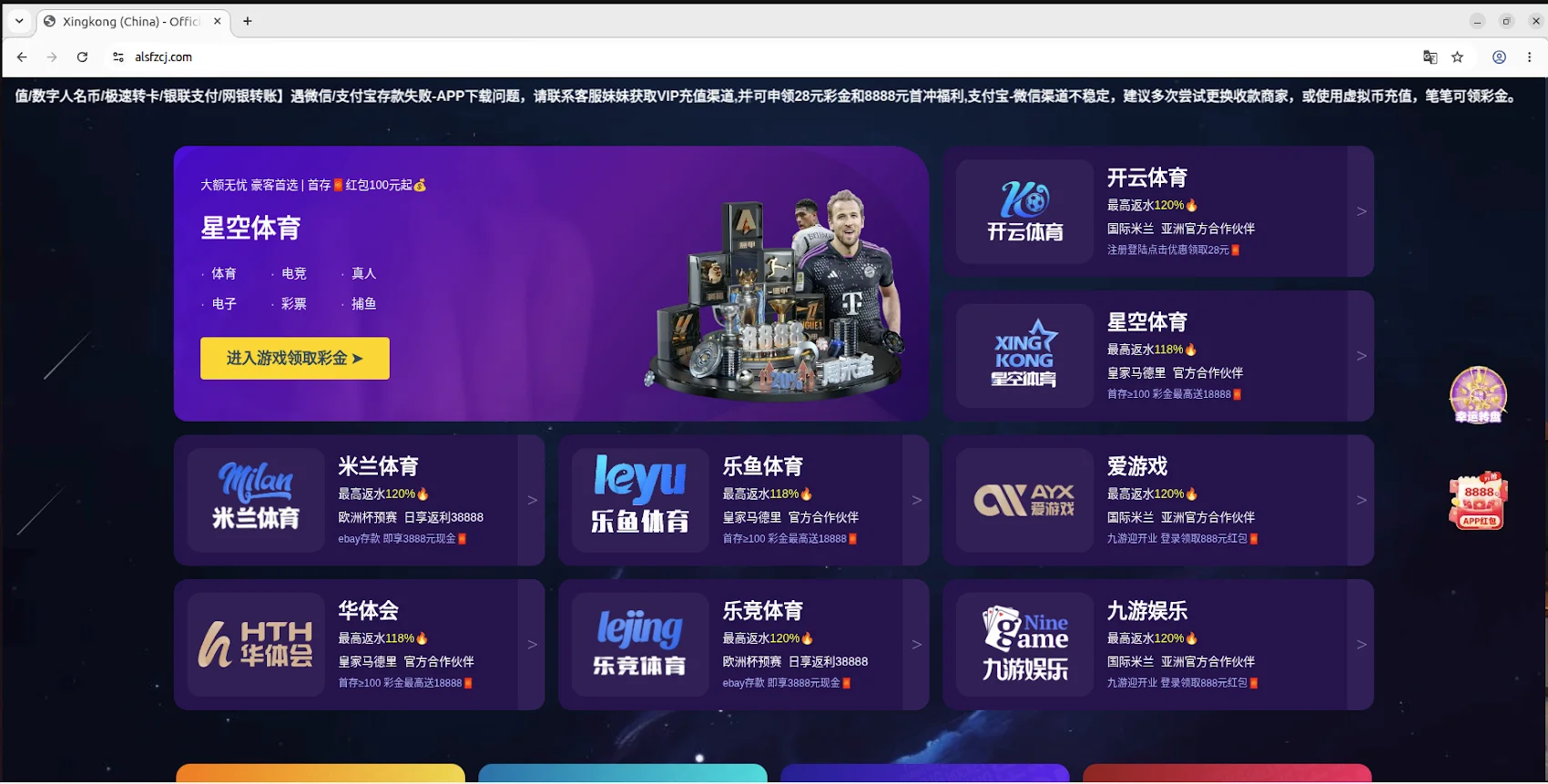Open the Nine Game 九游娱乐 logo
Viewport: 1548px width, 784px height.
click(1024, 645)
